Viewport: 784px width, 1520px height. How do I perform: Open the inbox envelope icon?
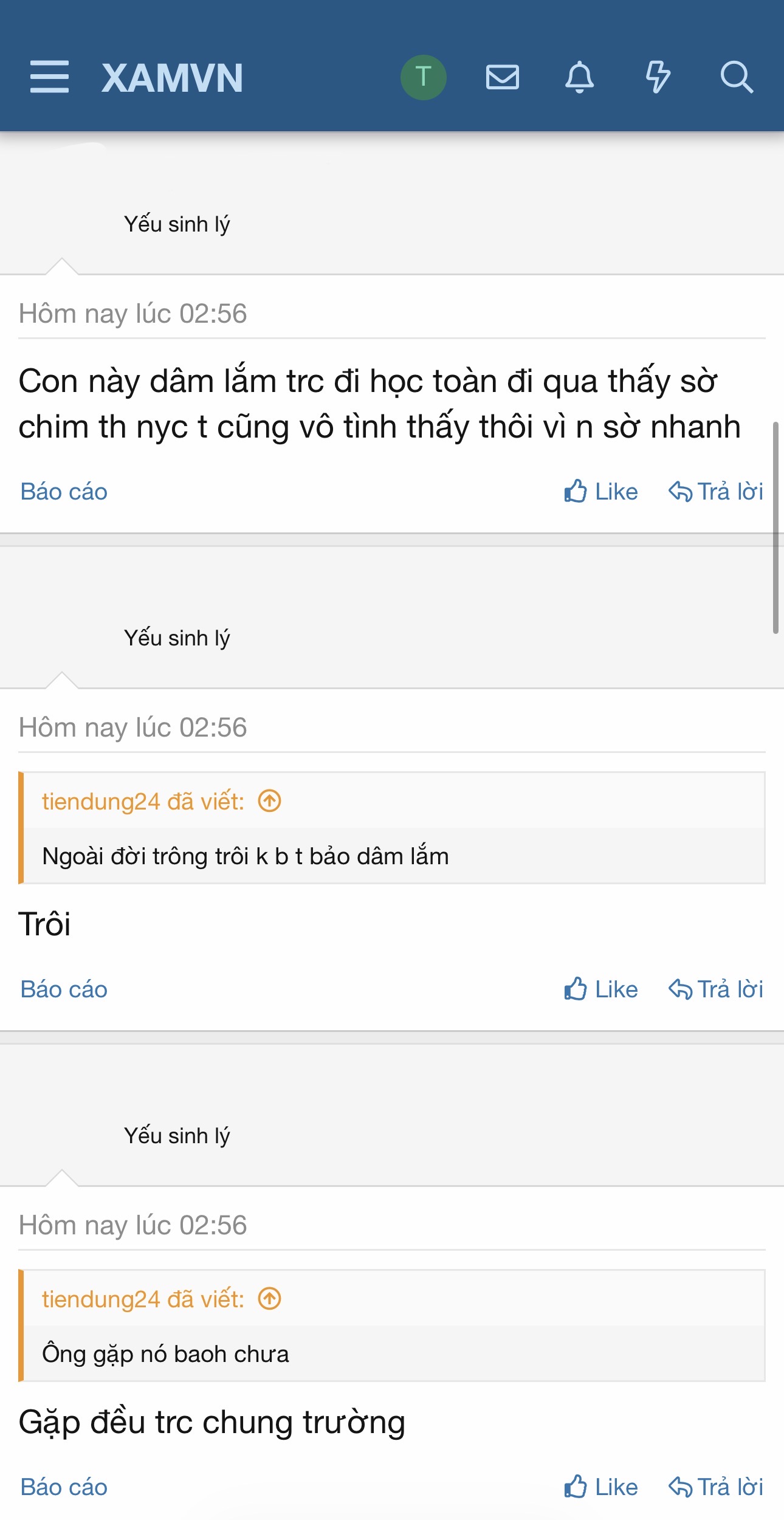coord(502,77)
